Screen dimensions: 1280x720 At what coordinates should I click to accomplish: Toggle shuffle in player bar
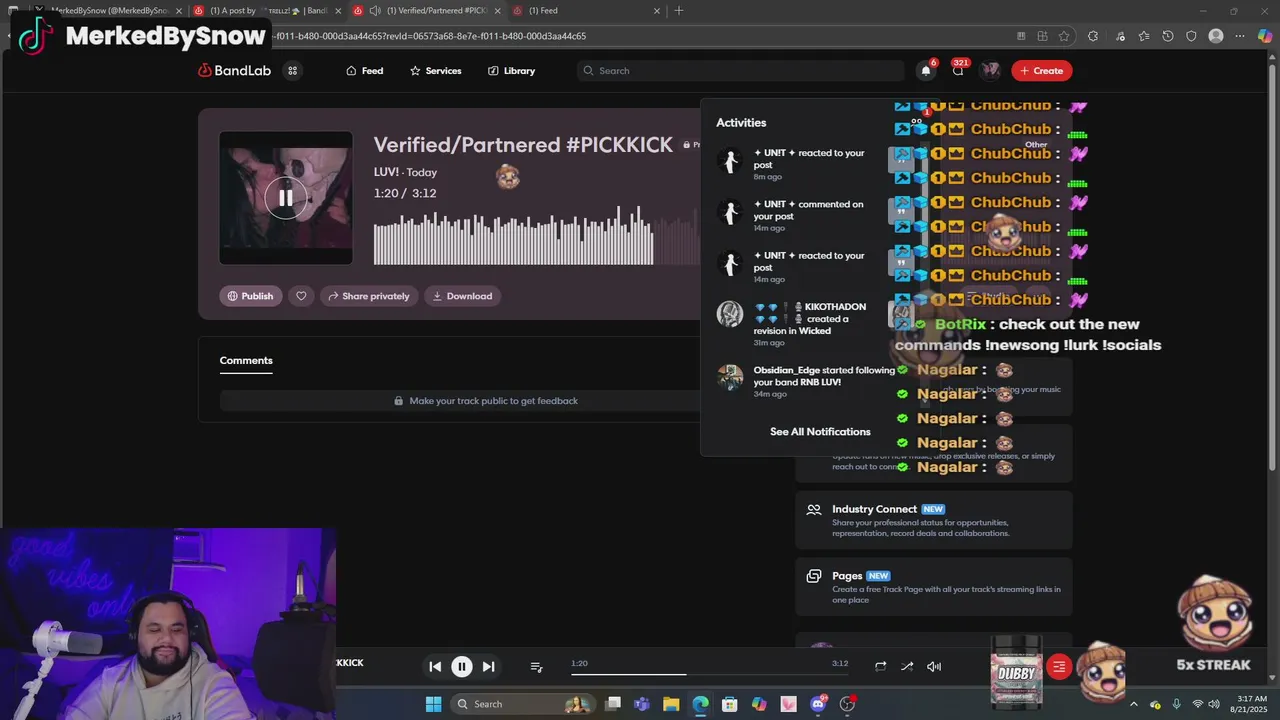click(907, 667)
